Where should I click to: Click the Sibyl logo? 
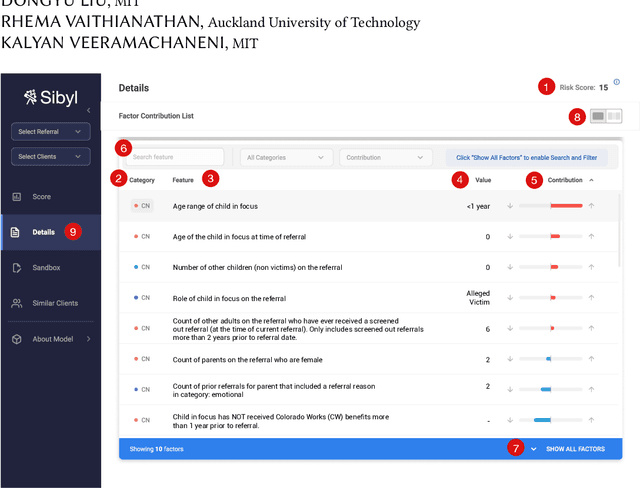coord(50,97)
